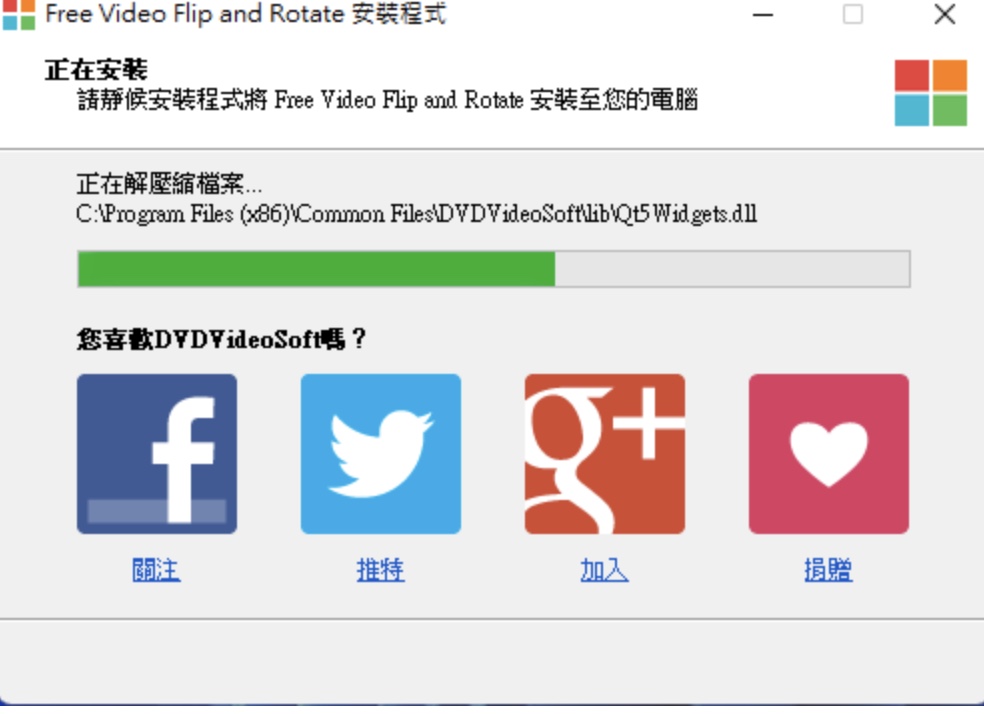The height and width of the screenshot is (714, 984).
Task: Click the DVDVideoSoft logo in header
Action: point(931,93)
